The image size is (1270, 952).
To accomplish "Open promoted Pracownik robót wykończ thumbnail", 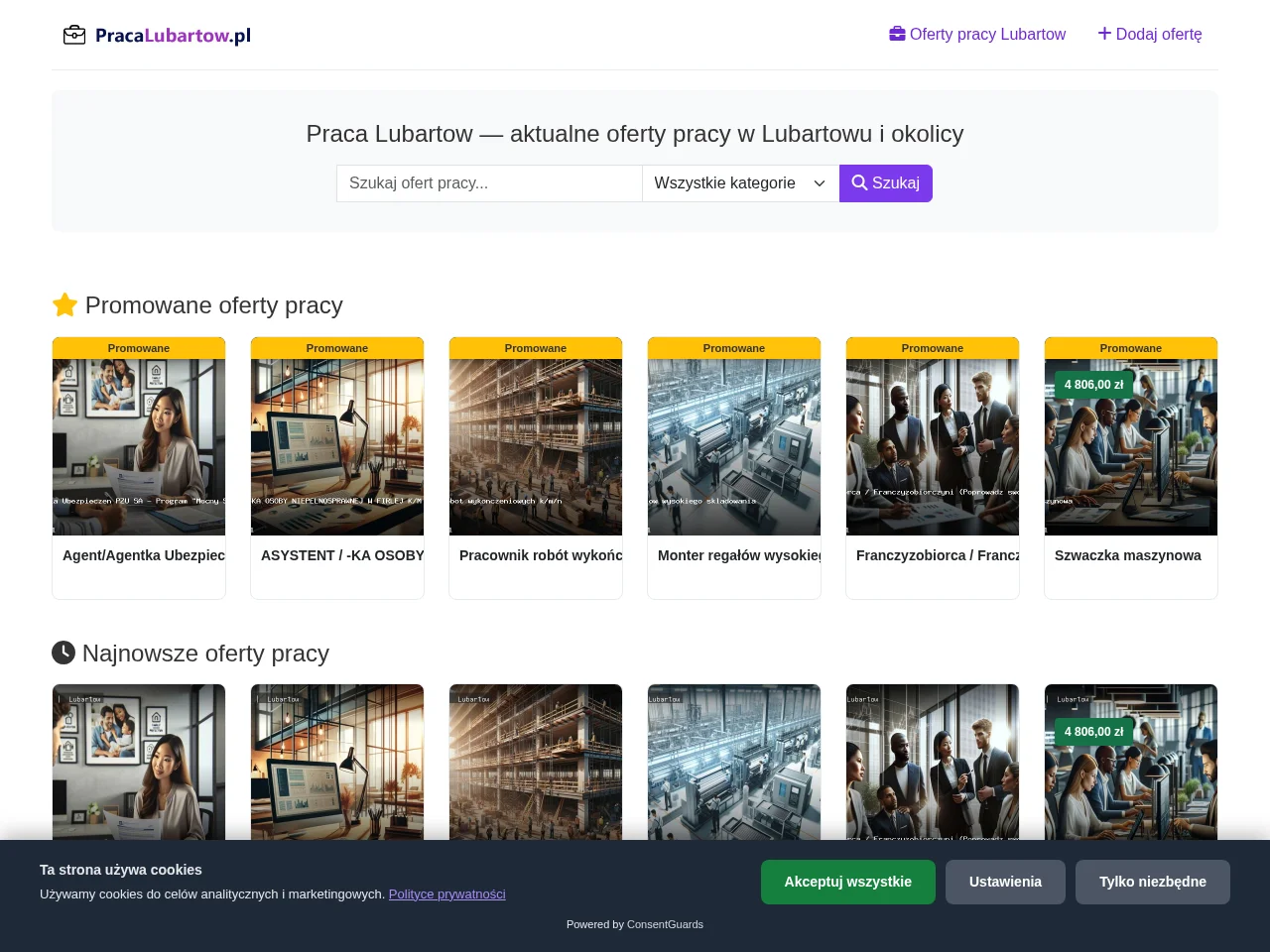I will point(536,447).
